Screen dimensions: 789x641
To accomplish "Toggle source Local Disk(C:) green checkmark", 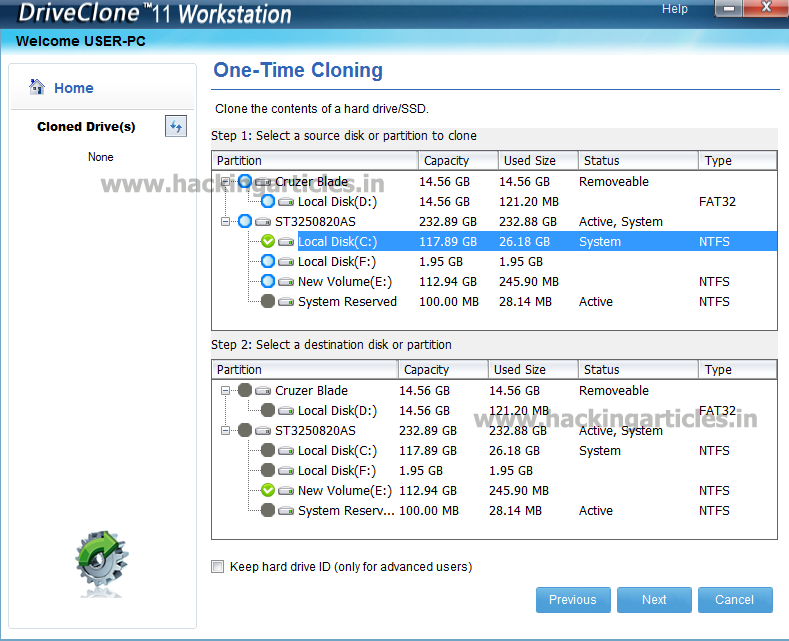I will tap(268, 242).
